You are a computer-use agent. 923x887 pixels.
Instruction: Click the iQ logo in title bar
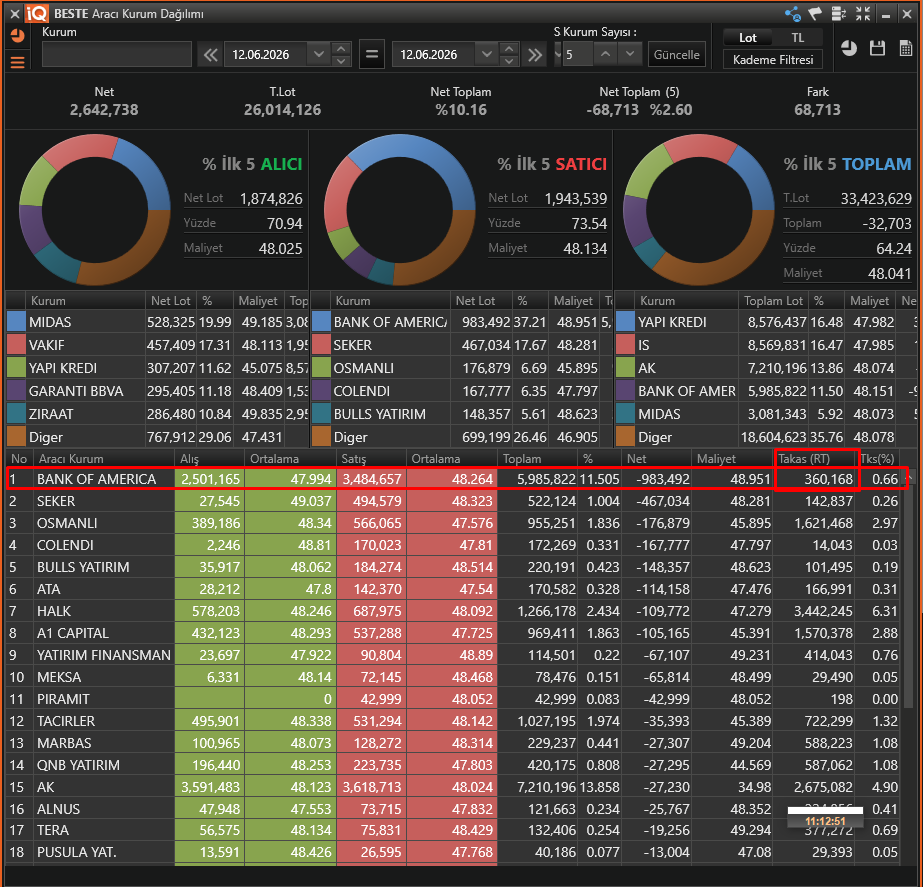(36, 13)
